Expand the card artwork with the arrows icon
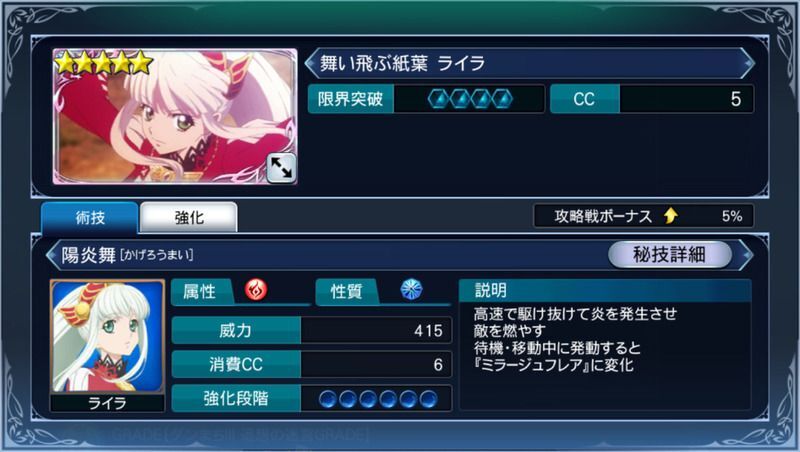Image resolution: width=800 pixels, height=452 pixels. tap(281, 168)
